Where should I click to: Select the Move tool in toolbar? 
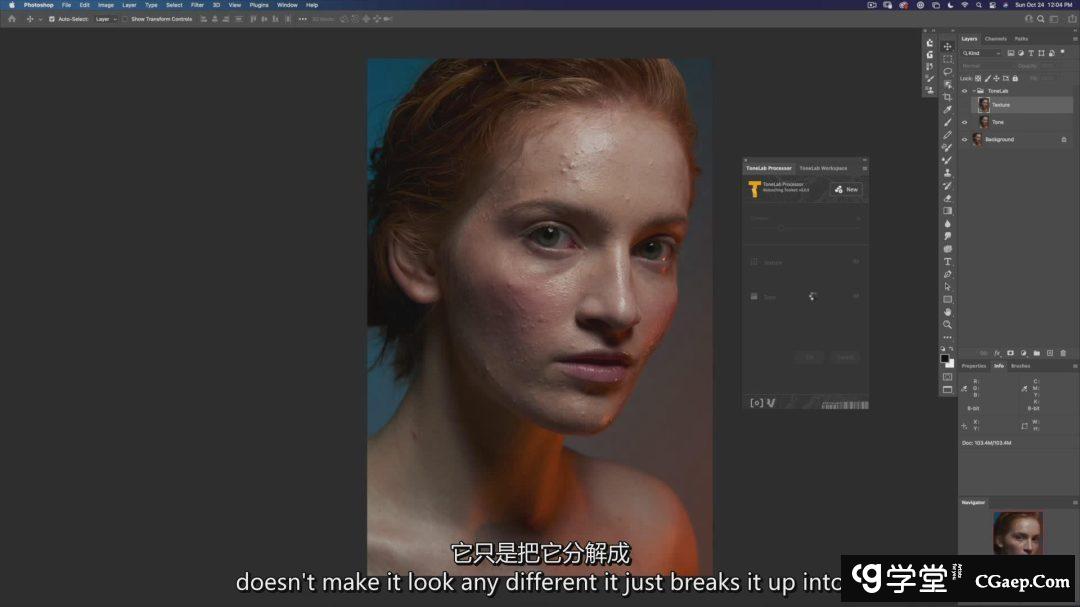pyautogui.click(x=947, y=46)
